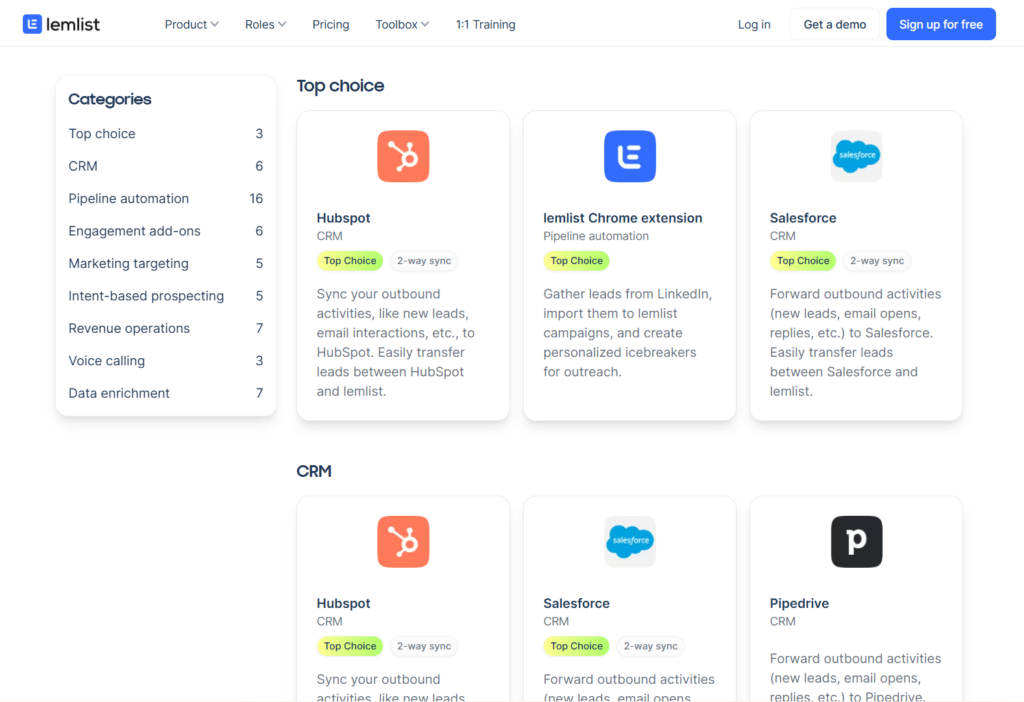1024x702 pixels.
Task: Select the Hubspot icon in Top choice
Action: (402, 156)
